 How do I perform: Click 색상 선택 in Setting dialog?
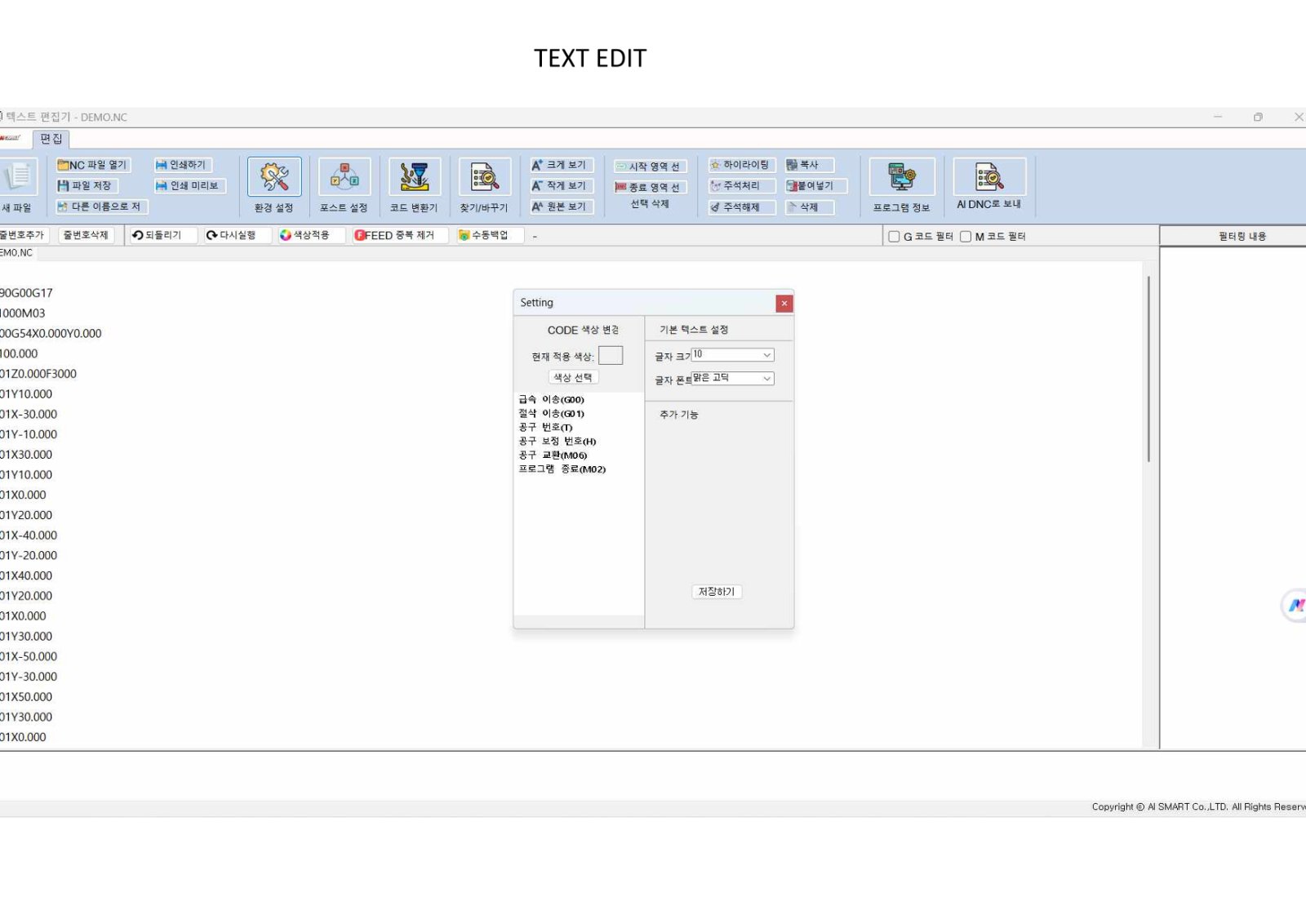pyautogui.click(x=573, y=377)
